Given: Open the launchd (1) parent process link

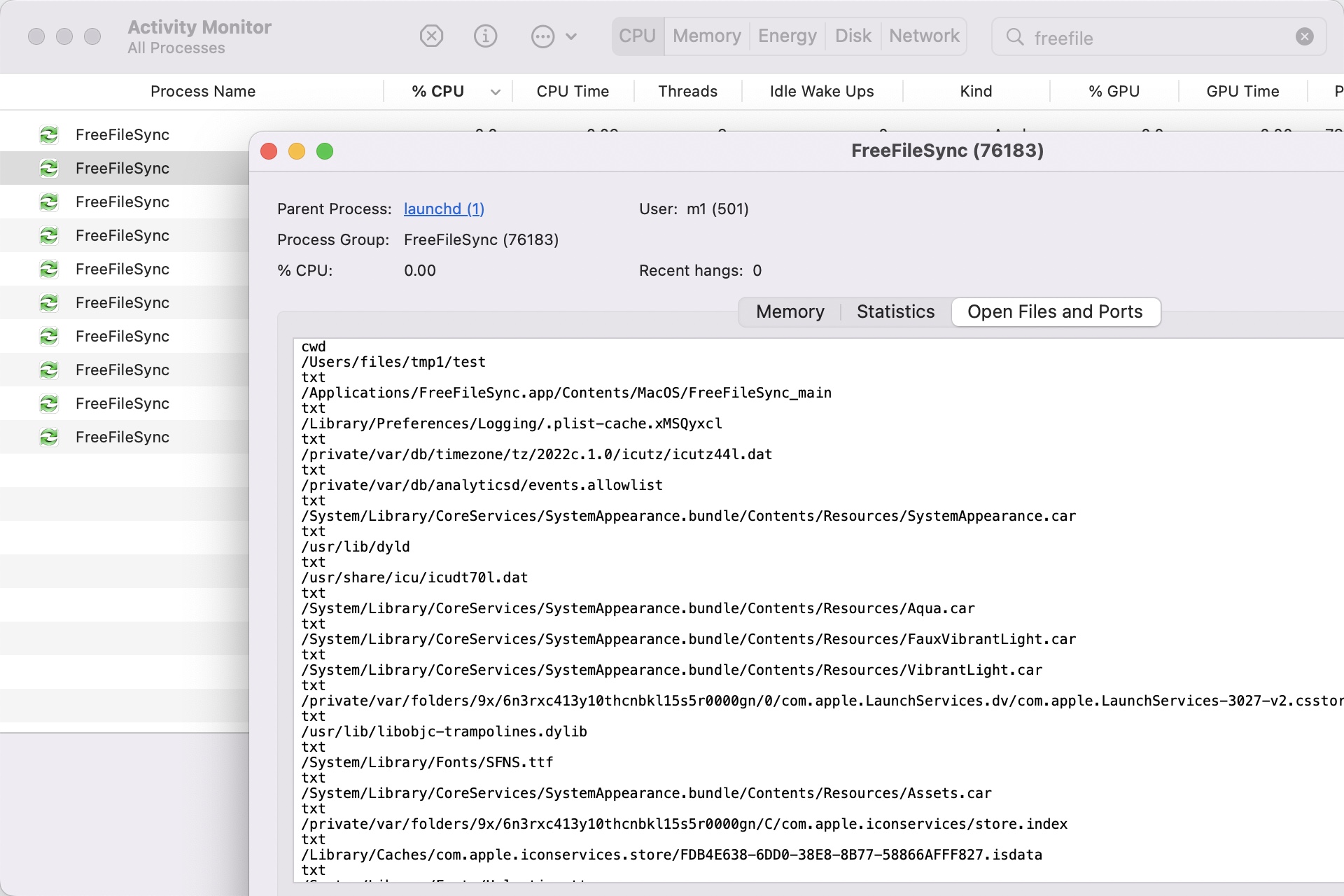Looking at the screenshot, I should pyautogui.click(x=444, y=209).
